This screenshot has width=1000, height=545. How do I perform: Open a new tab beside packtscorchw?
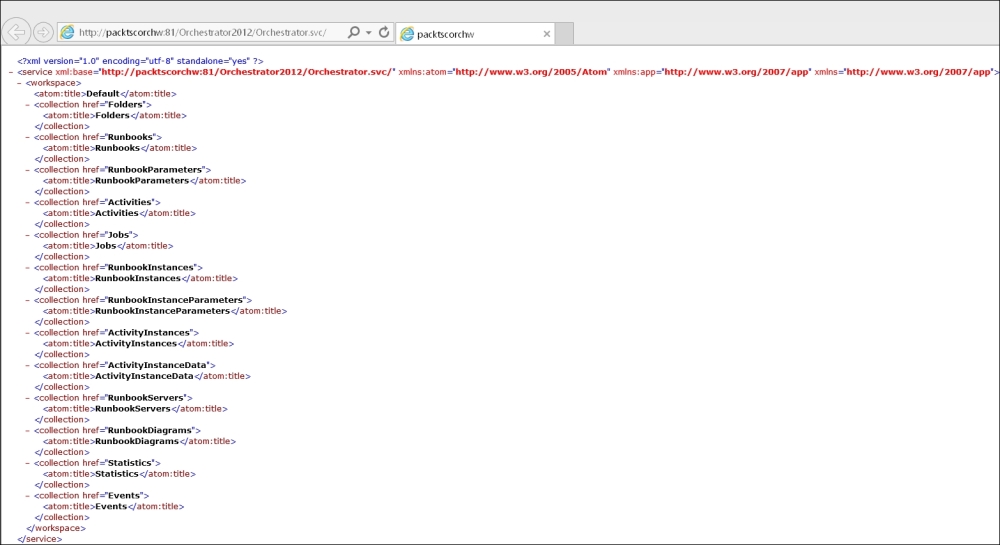pyautogui.click(x=564, y=34)
